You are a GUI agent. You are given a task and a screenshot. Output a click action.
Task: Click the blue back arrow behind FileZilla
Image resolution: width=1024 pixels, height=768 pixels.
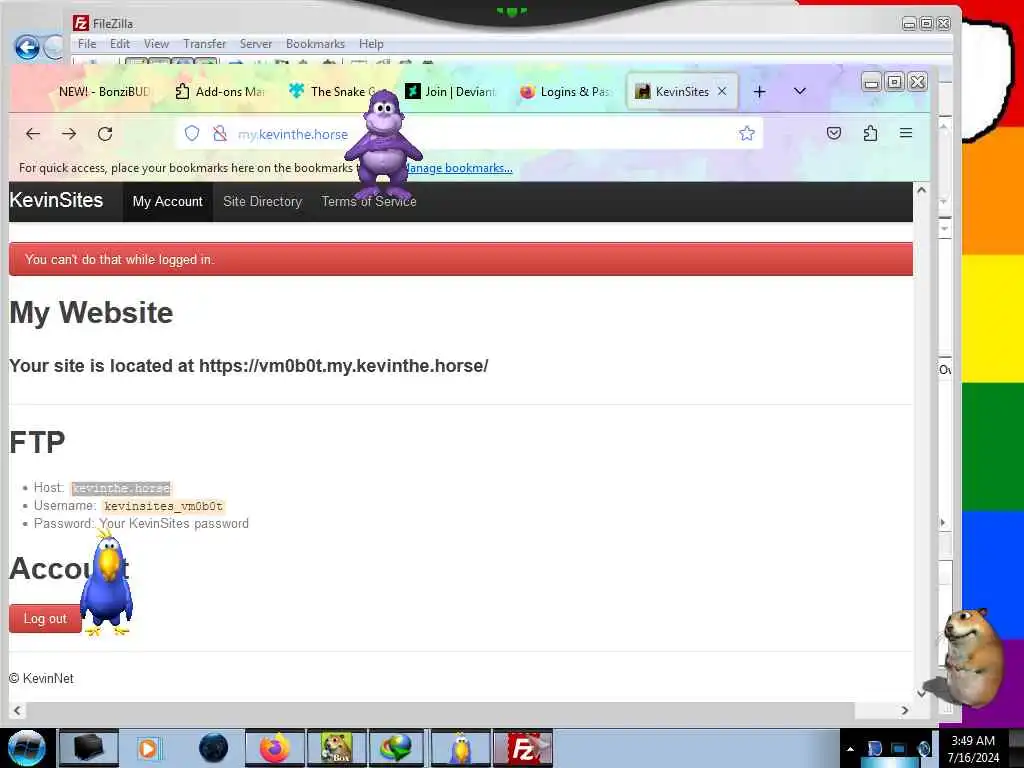pos(27,48)
